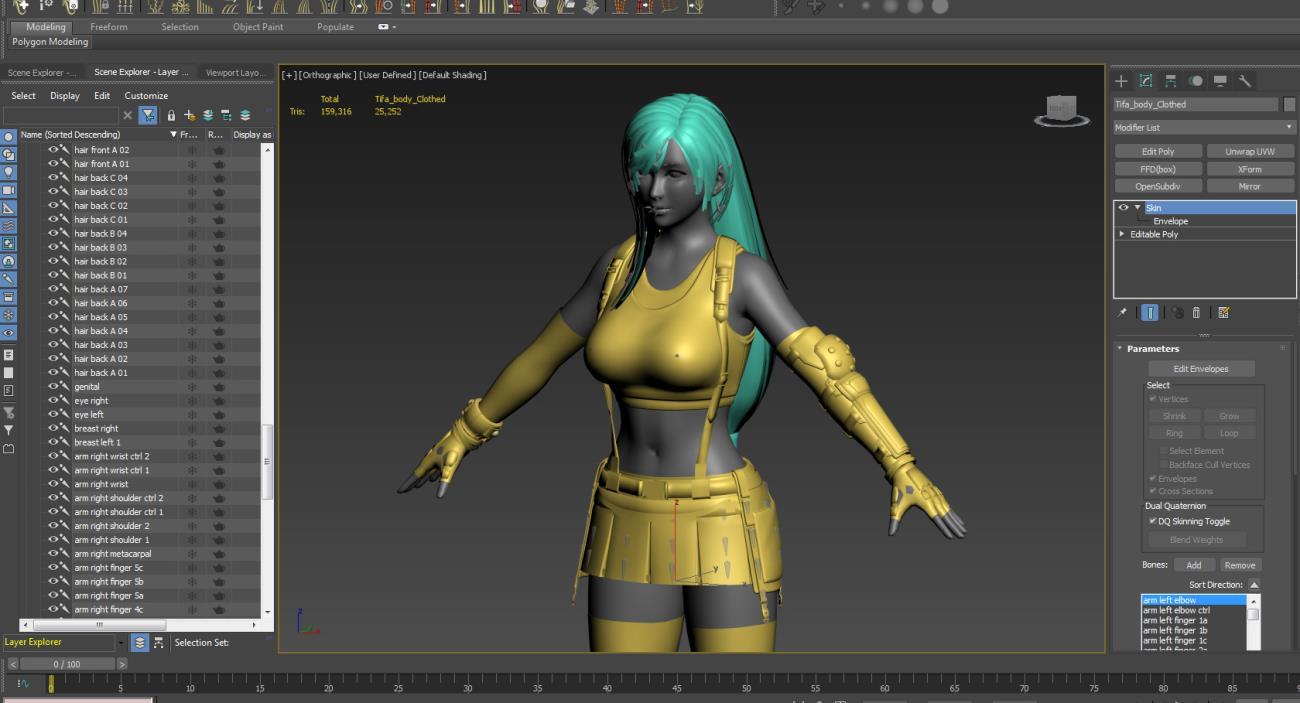
Task: Click the Unwrap UVW modifier button
Action: click(x=1250, y=152)
